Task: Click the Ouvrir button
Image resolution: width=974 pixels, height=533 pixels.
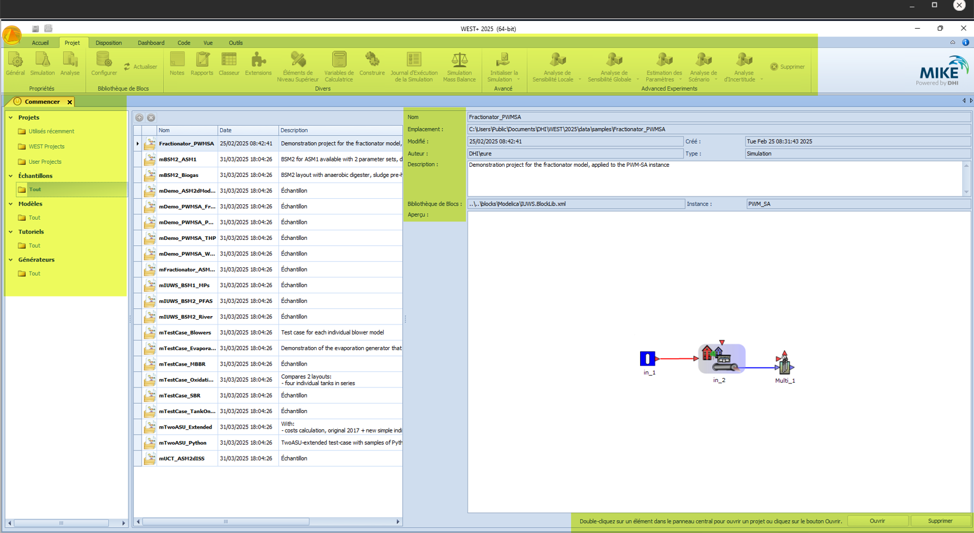Action: [x=877, y=521]
